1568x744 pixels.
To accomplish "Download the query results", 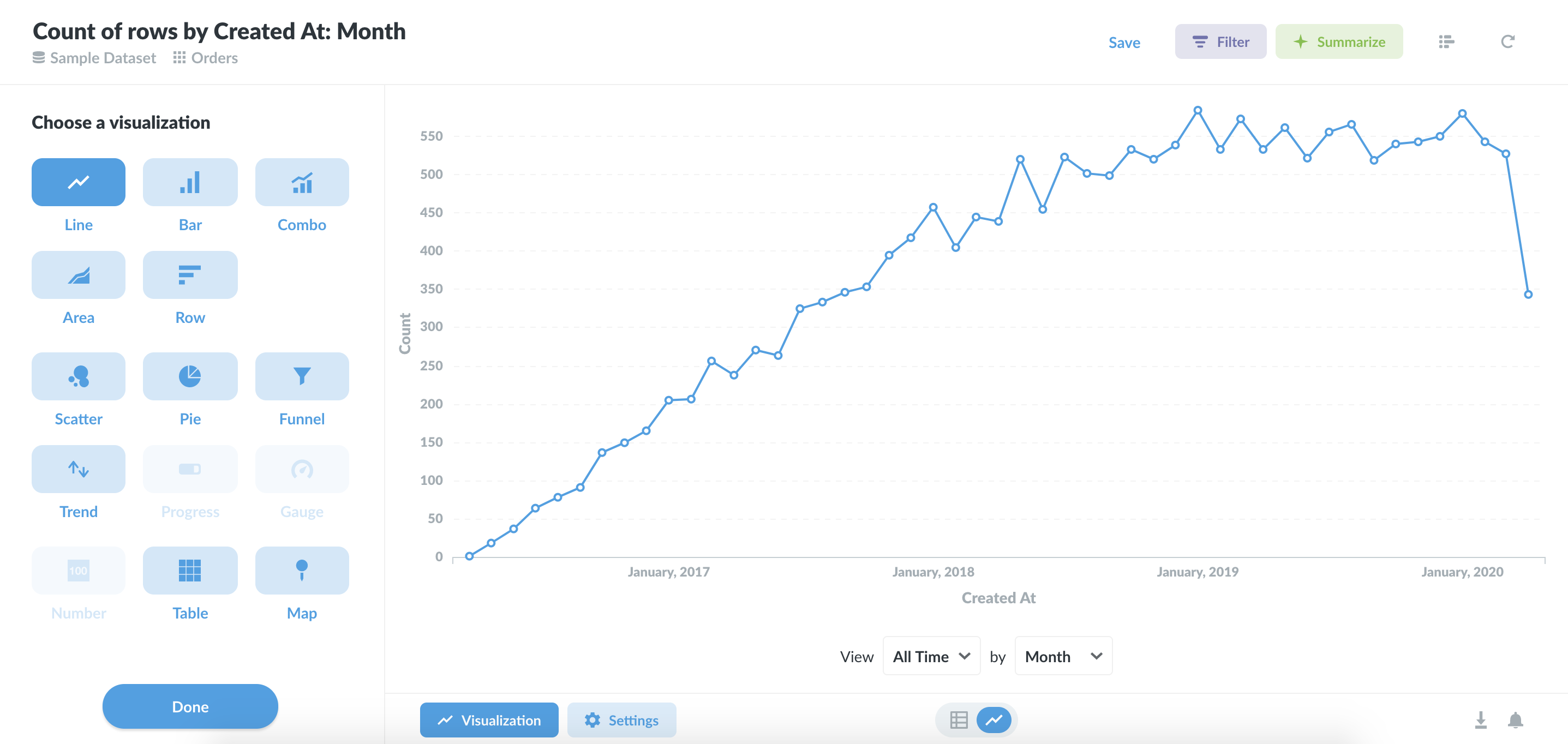I will click(1482, 719).
